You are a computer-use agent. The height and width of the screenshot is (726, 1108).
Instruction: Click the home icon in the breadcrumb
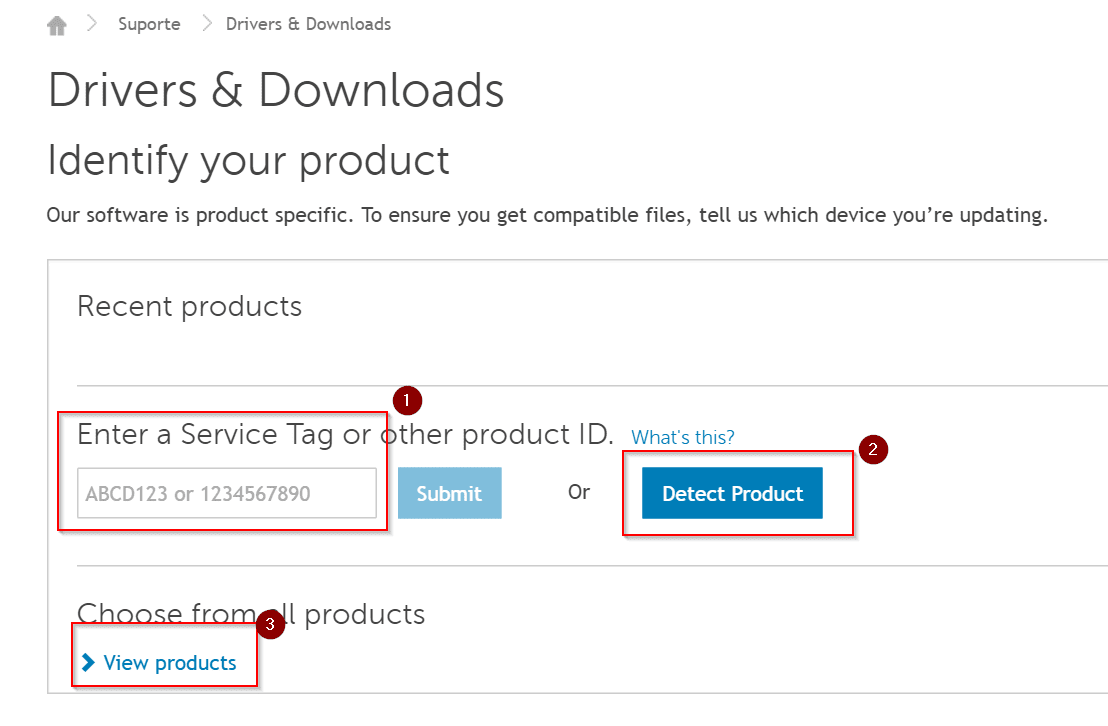pos(56,23)
